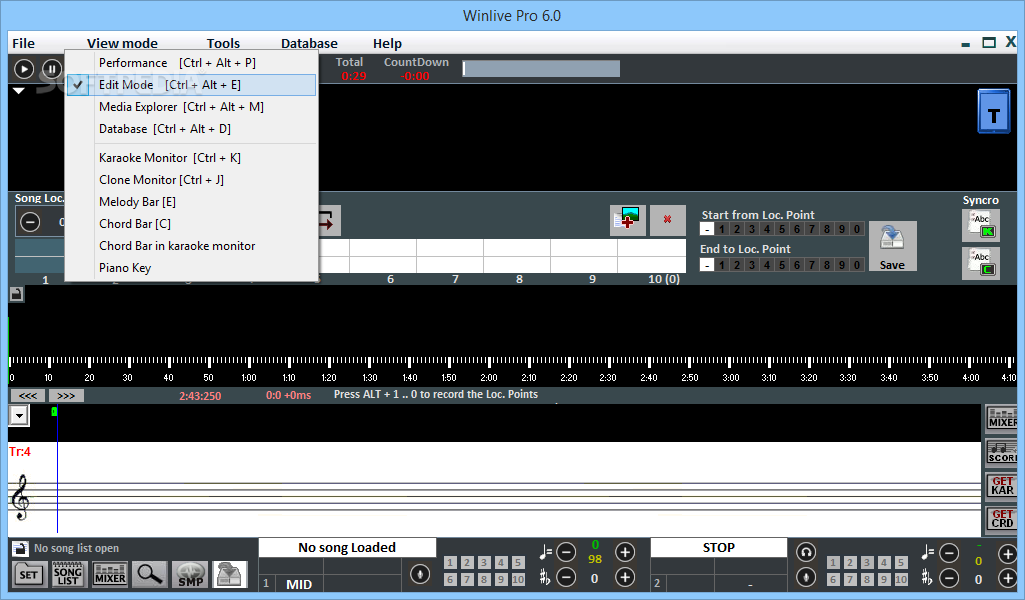Decrease transpose on player 2
The image size is (1025, 600).
click(x=949, y=578)
